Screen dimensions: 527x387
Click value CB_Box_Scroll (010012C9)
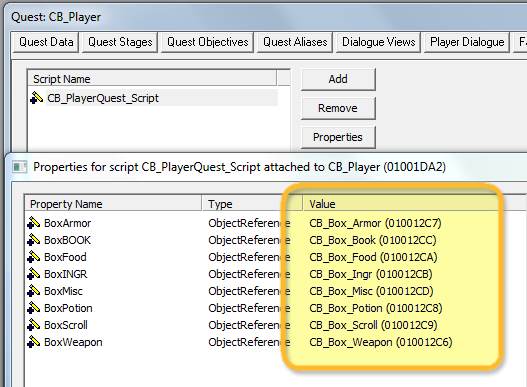373,325
